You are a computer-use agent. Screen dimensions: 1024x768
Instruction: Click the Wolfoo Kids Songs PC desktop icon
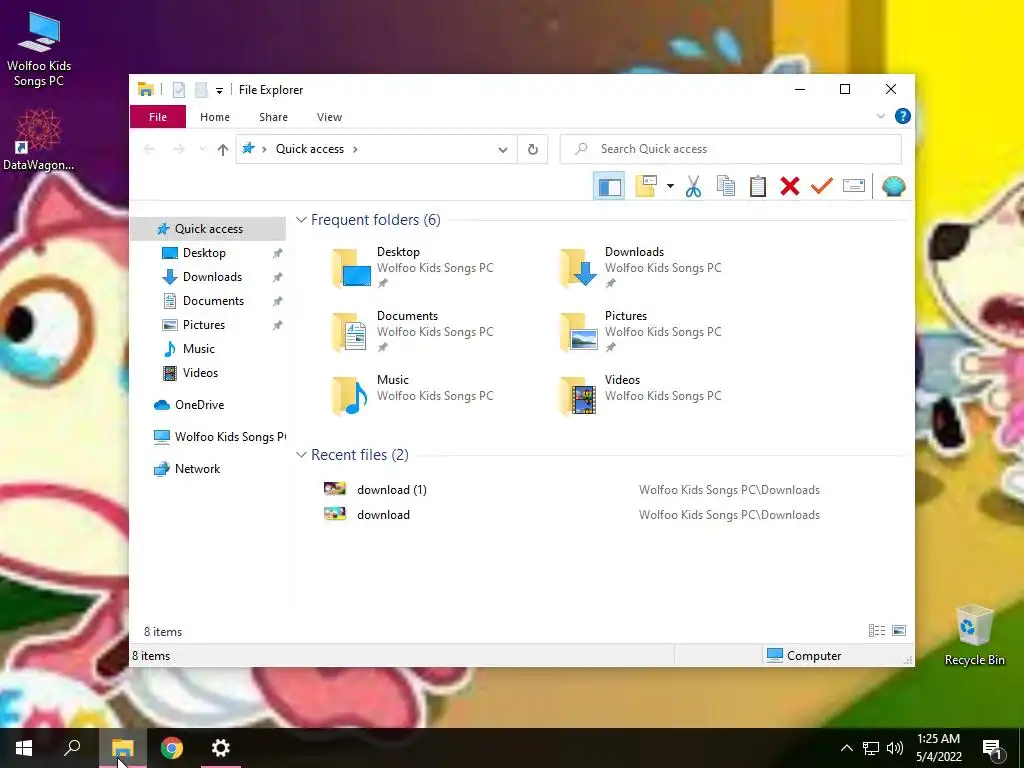[39, 50]
